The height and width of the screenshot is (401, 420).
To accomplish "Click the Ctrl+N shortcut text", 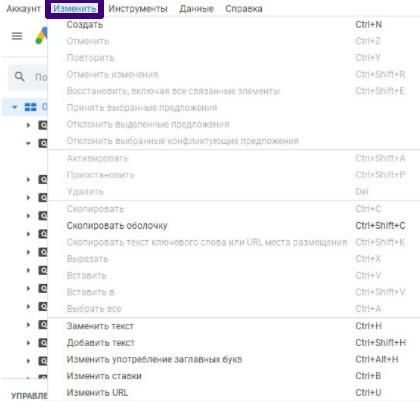I will pos(369,25).
